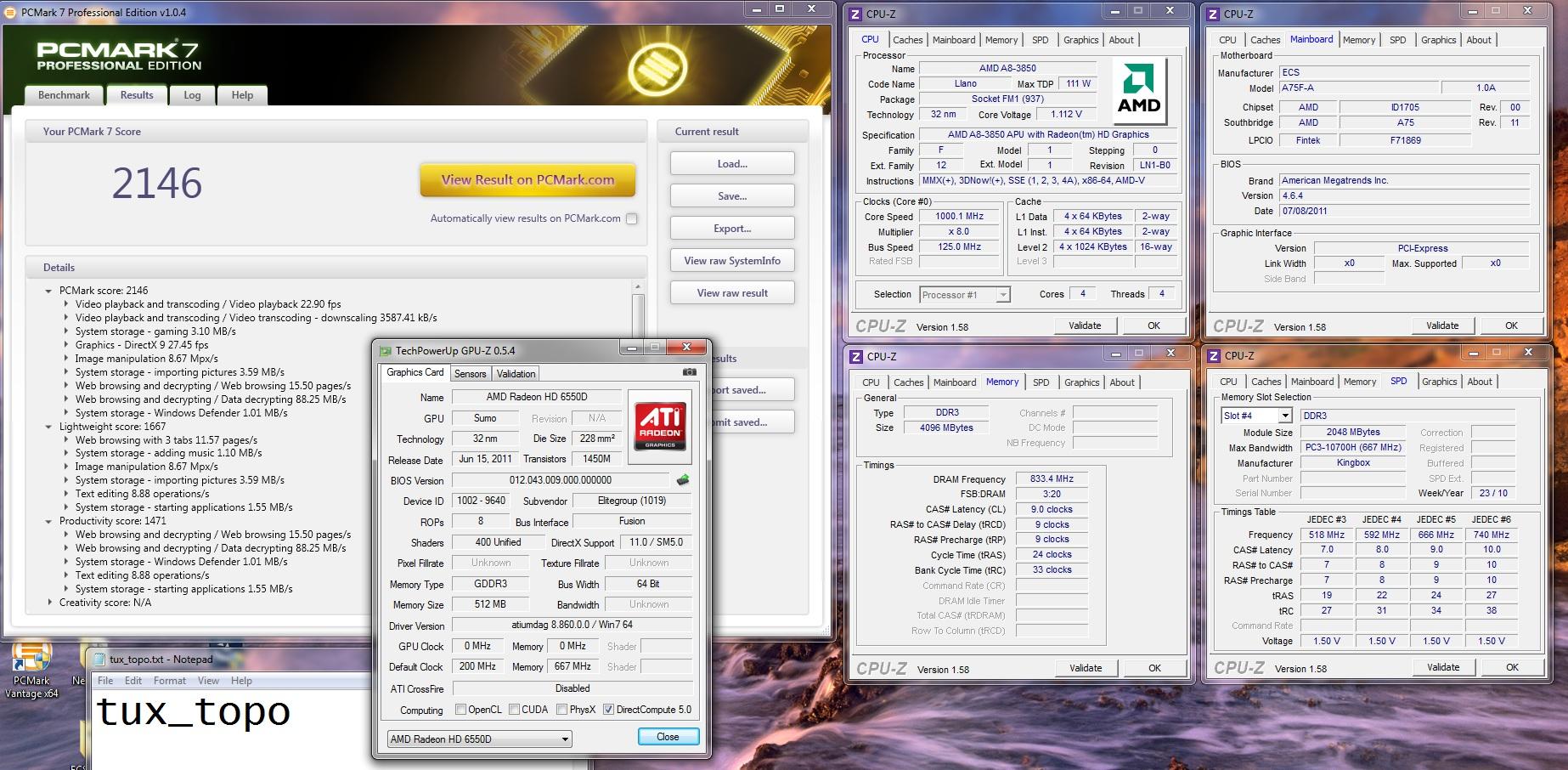1568x770 pixels.
Task: Click the Close button in GPU-Z
Action: 668,737
